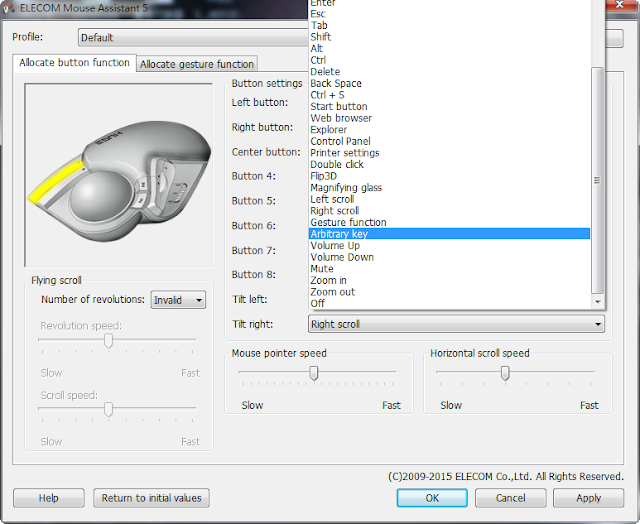Screen dimensions: 640x524
Task: Select Start button list entry
Action: click(x=449, y=107)
